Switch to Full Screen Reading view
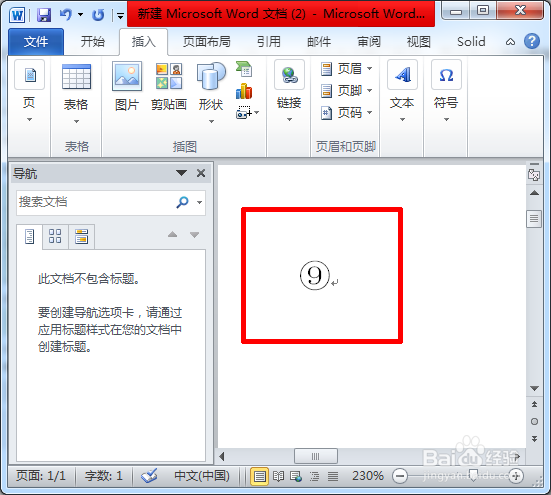551x495 pixels. (278, 476)
